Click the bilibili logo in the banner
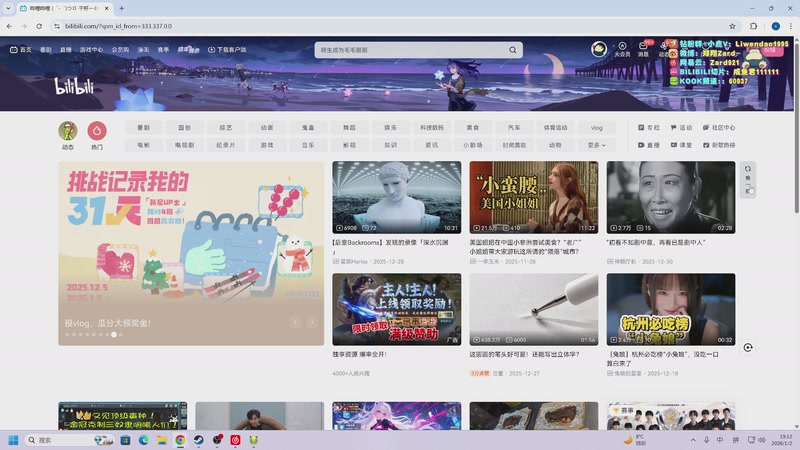The height and width of the screenshot is (450, 800). (74, 86)
